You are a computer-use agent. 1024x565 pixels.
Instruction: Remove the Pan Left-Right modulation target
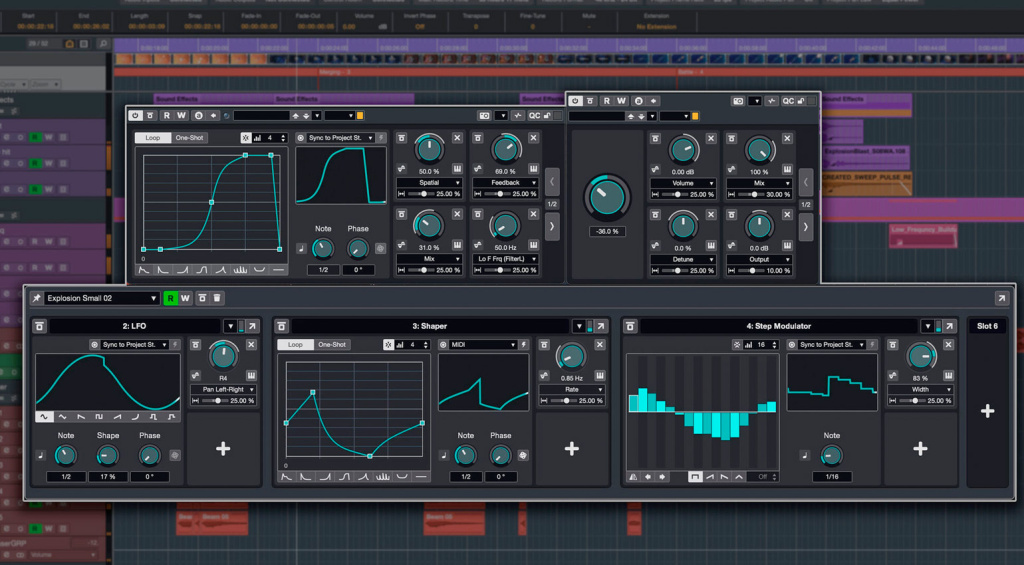click(x=251, y=344)
